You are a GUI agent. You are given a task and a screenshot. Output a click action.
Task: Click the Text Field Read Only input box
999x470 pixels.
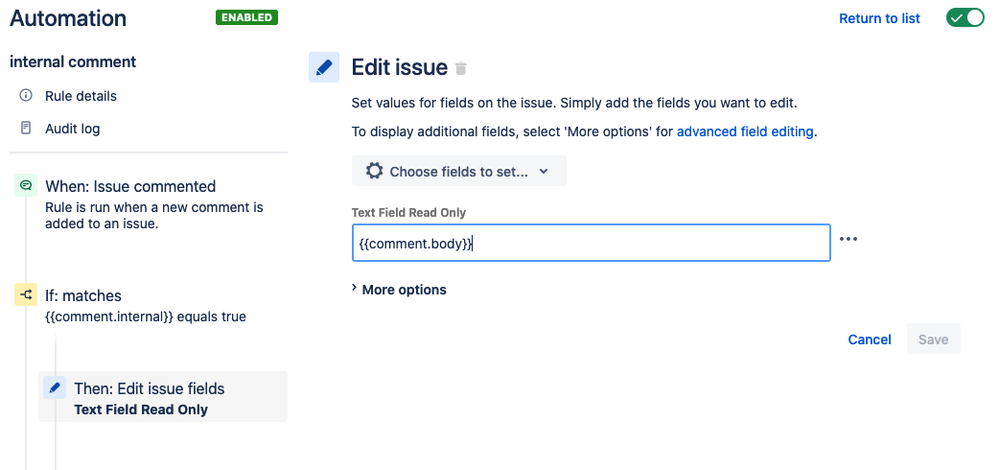591,243
